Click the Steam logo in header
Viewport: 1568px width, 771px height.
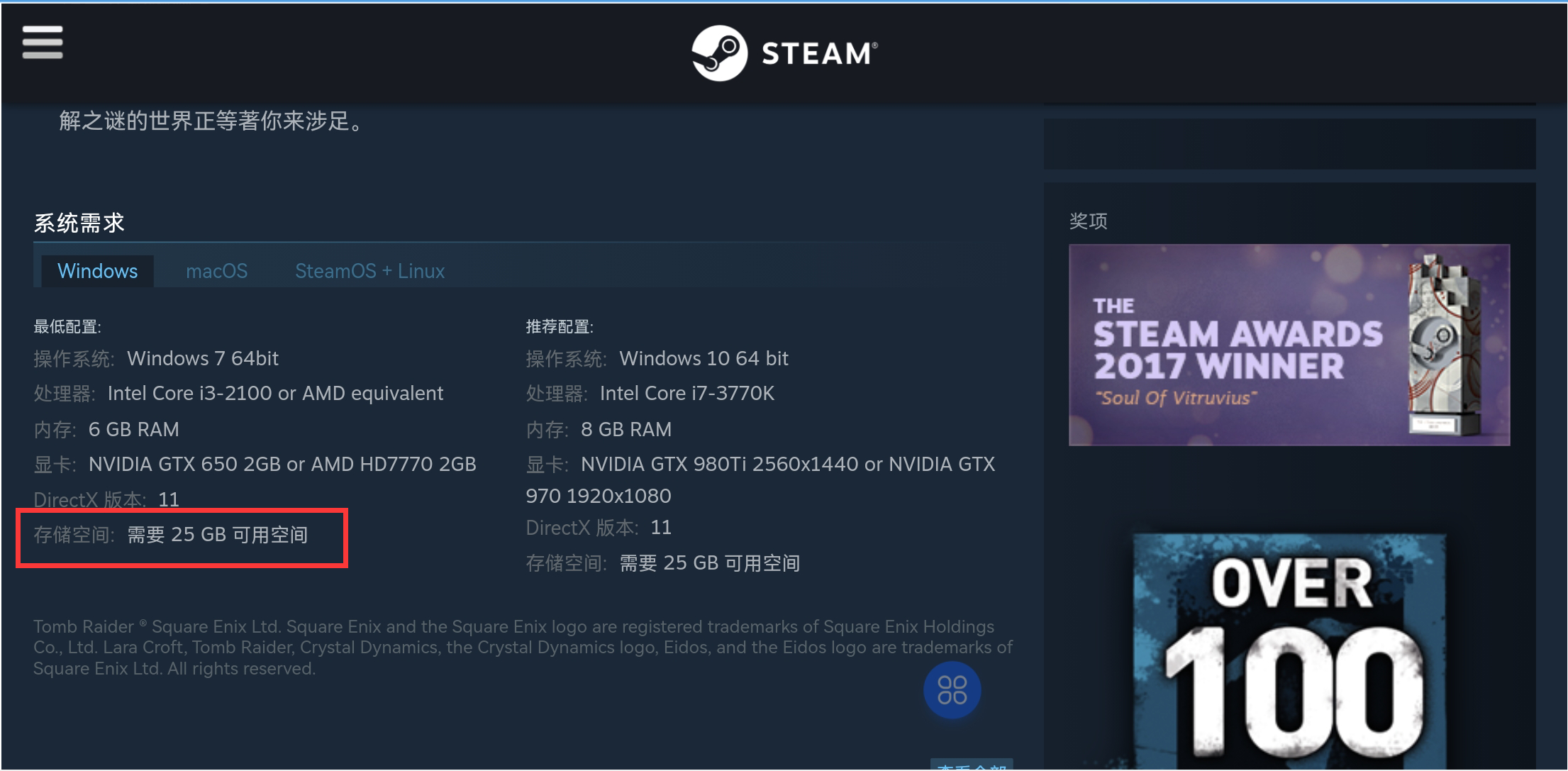[x=784, y=53]
